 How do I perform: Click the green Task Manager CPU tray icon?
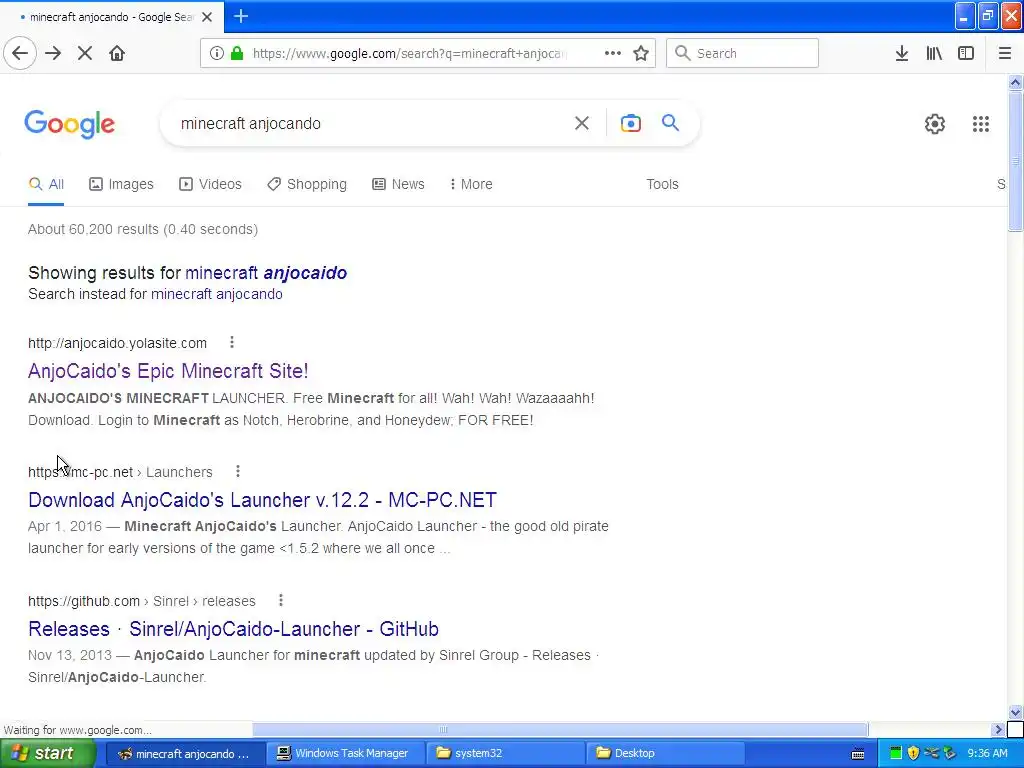[895, 754]
